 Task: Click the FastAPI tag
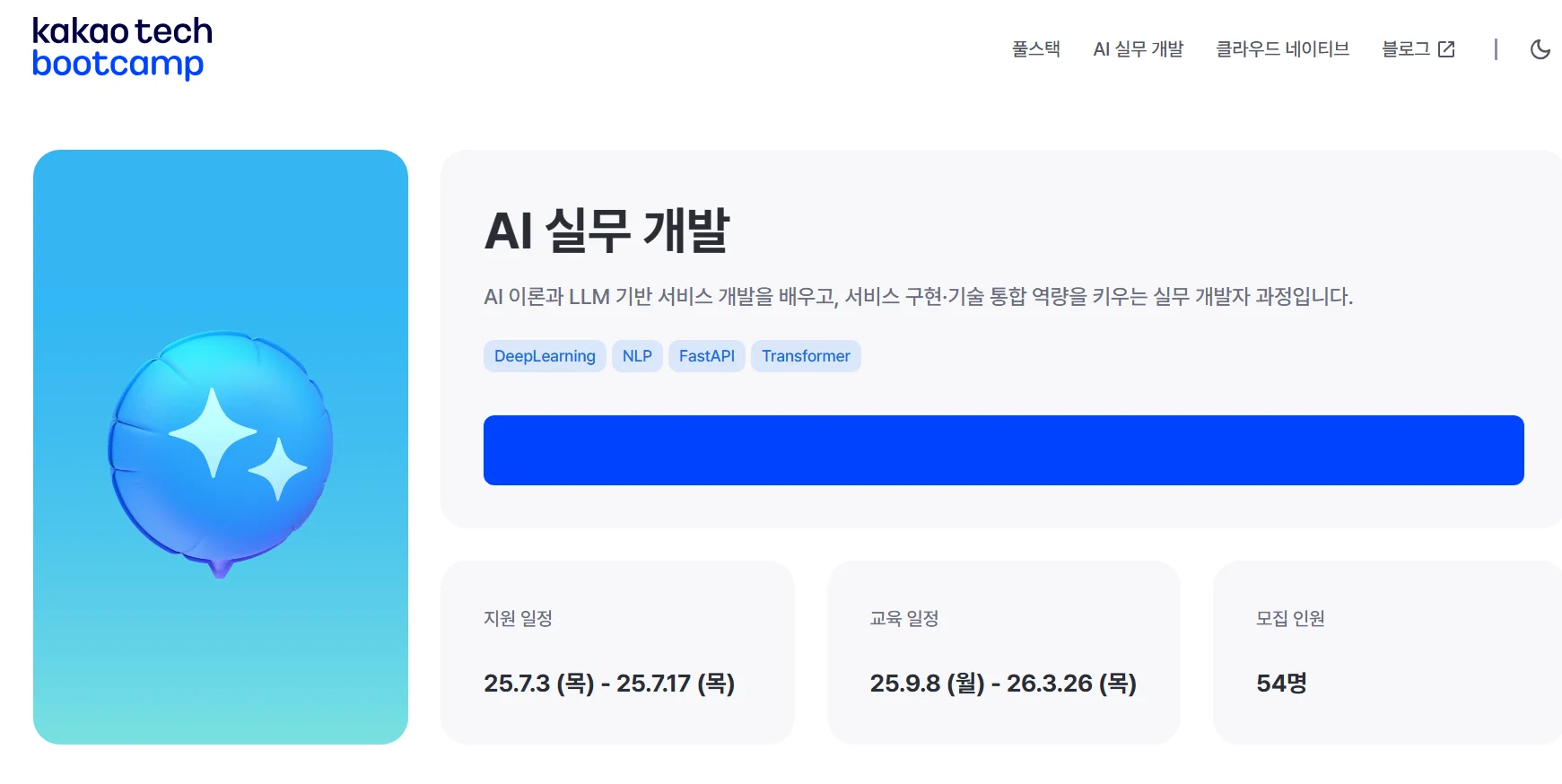point(706,356)
